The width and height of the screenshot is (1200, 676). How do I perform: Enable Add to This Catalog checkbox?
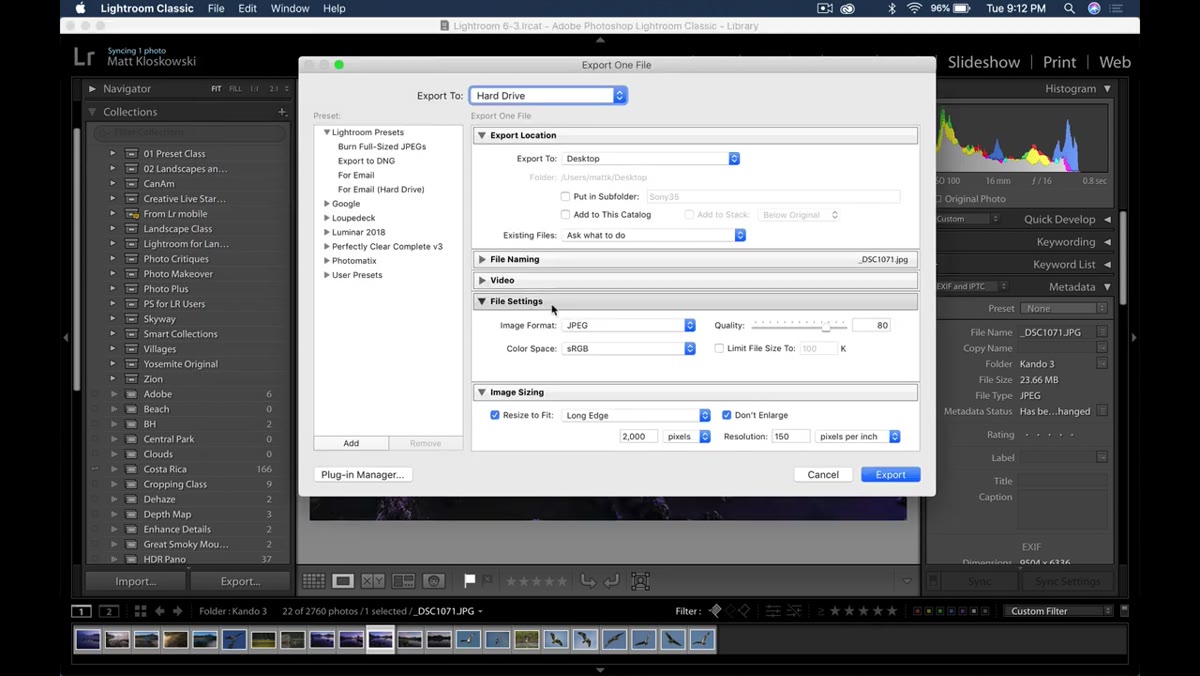(x=565, y=215)
